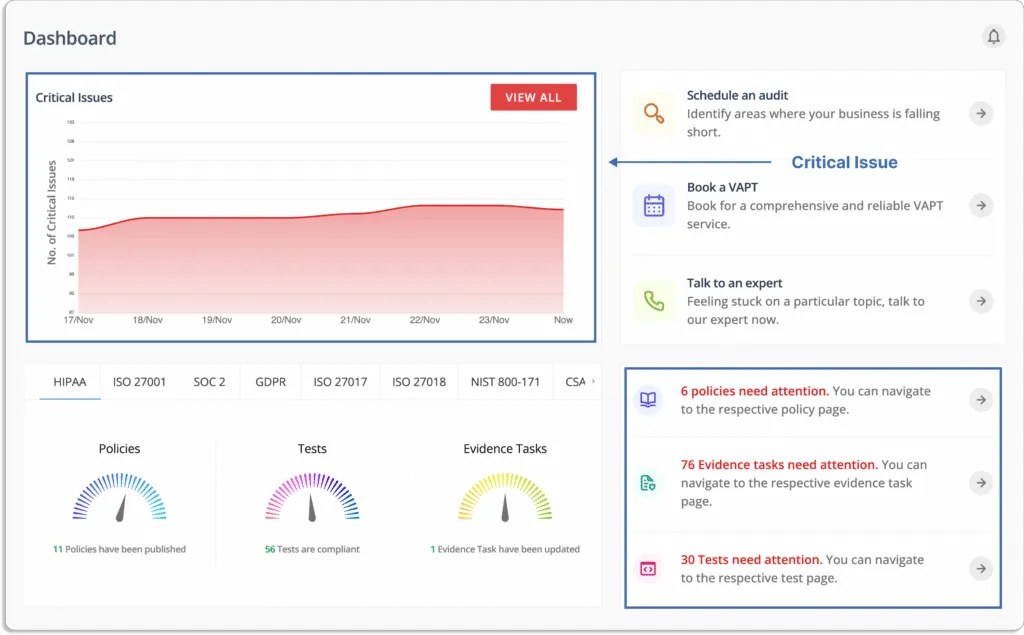Click the Schedule an audit magnifier icon
Image resolution: width=1024 pixels, height=635 pixels.
(x=654, y=114)
